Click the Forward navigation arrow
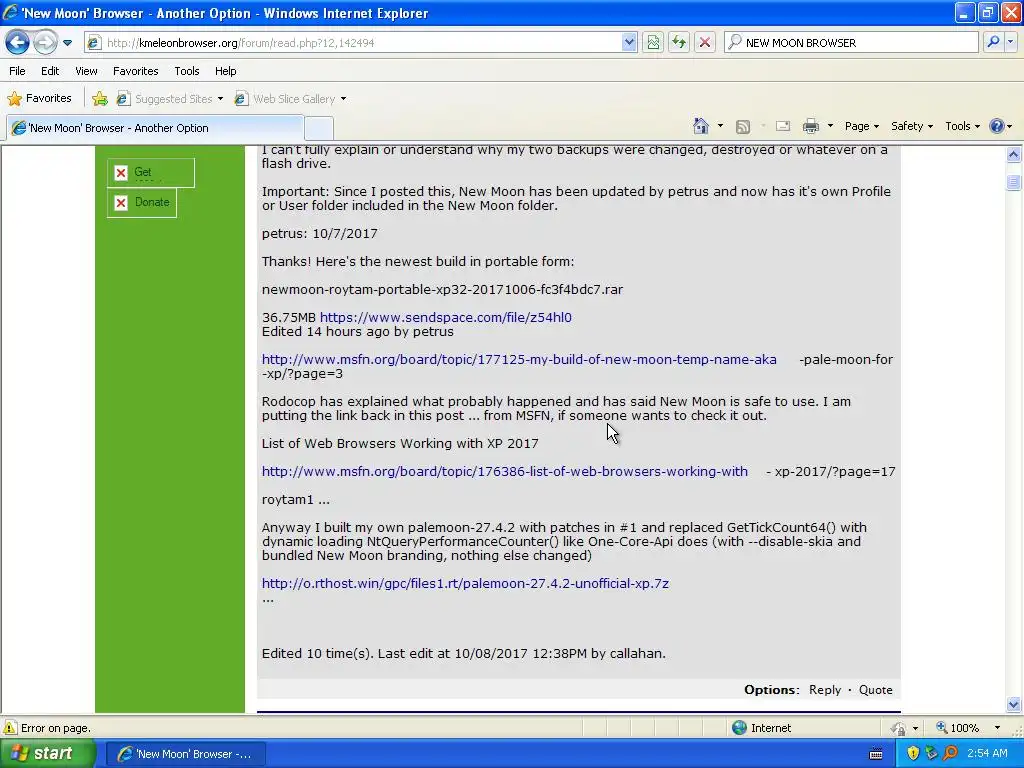The height and width of the screenshot is (768, 1024). (x=44, y=42)
